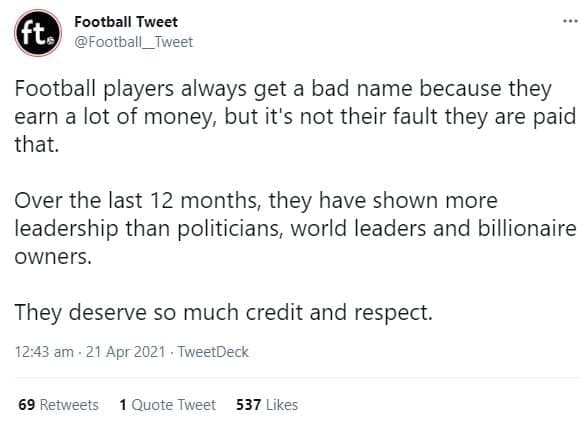This screenshot has width=588, height=427.
Task: Open the TweetDeck source link
Action: [x=213, y=352]
